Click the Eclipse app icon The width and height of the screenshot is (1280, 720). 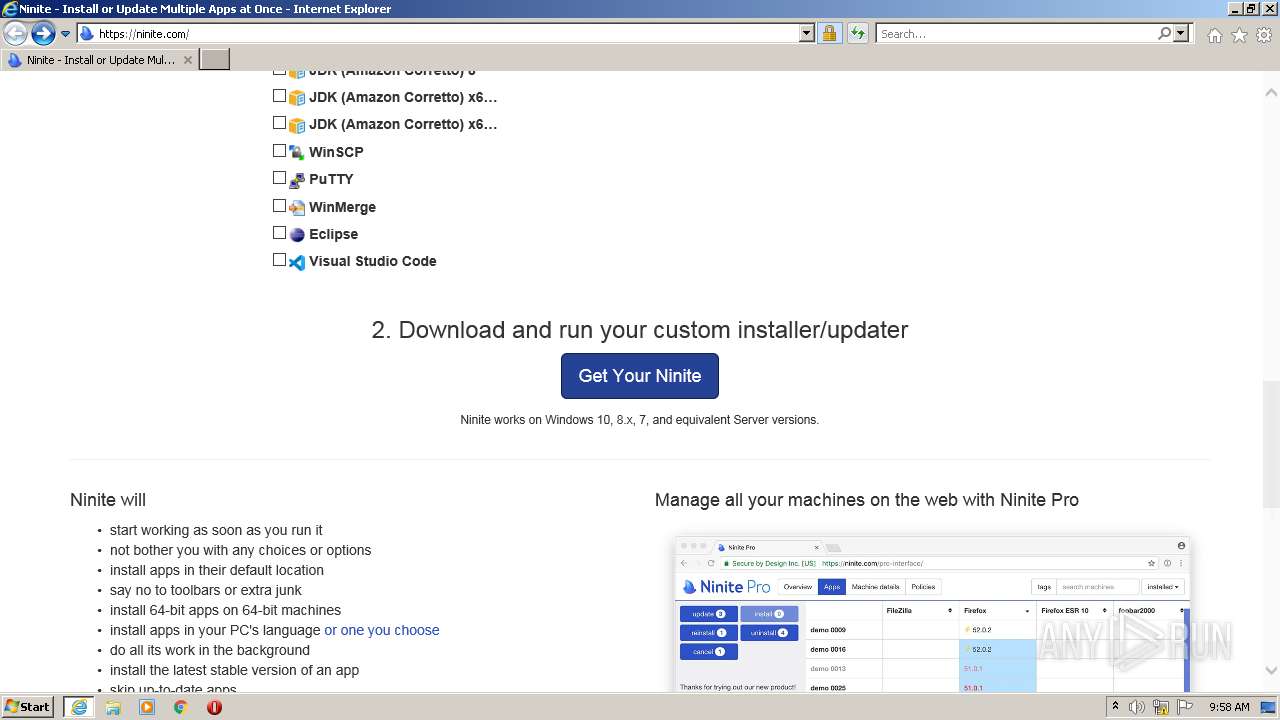pos(297,235)
